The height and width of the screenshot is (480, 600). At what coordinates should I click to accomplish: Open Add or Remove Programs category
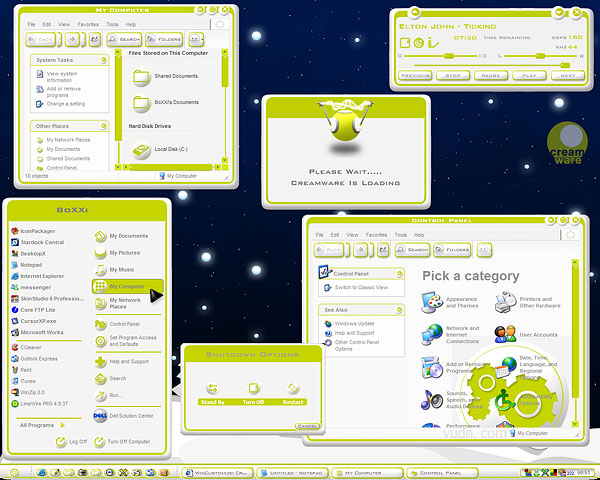pyautogui.click(x=452, y=367)
